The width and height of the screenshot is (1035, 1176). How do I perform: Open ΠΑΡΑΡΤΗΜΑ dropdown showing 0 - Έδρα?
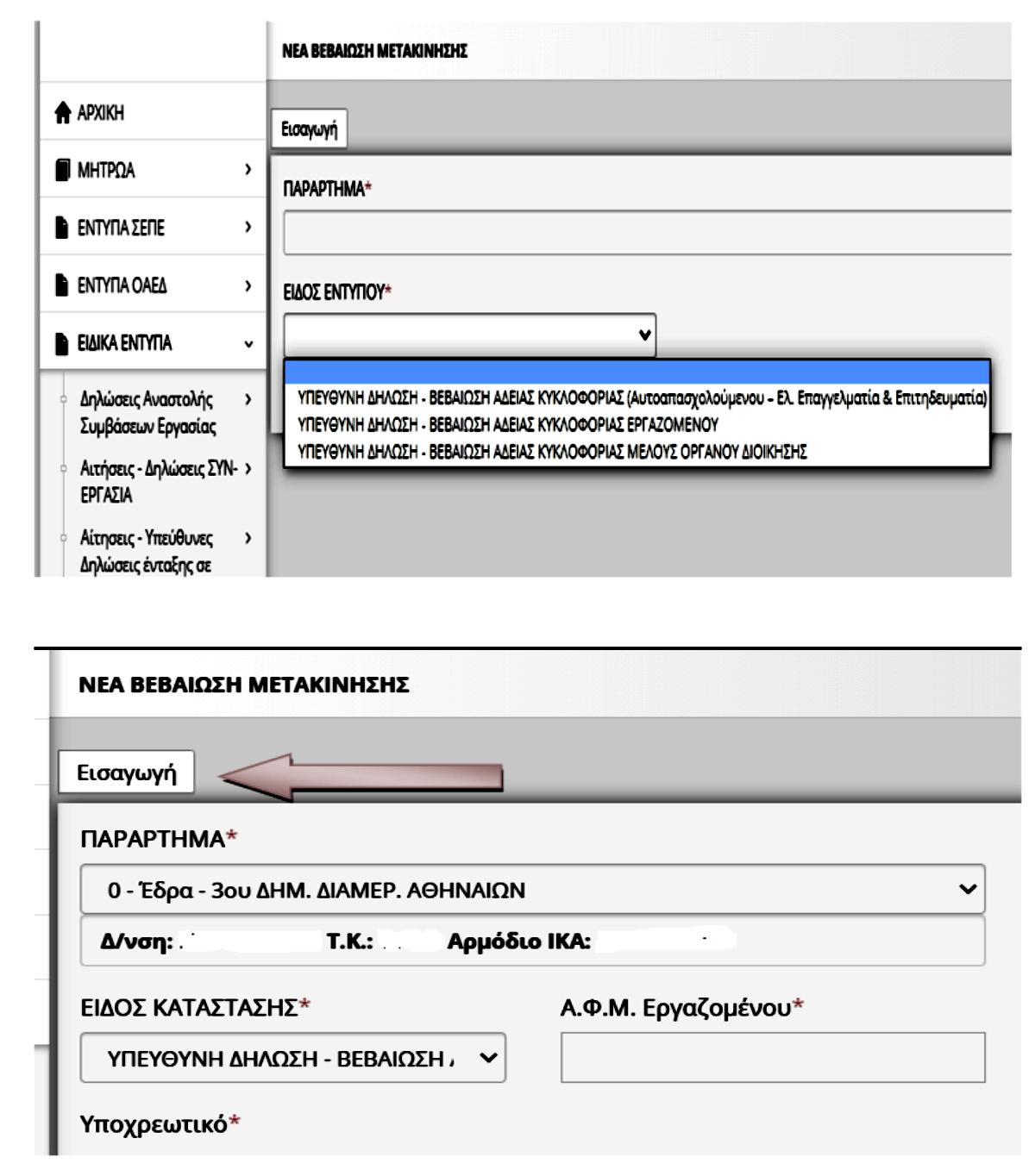point(531,890)
